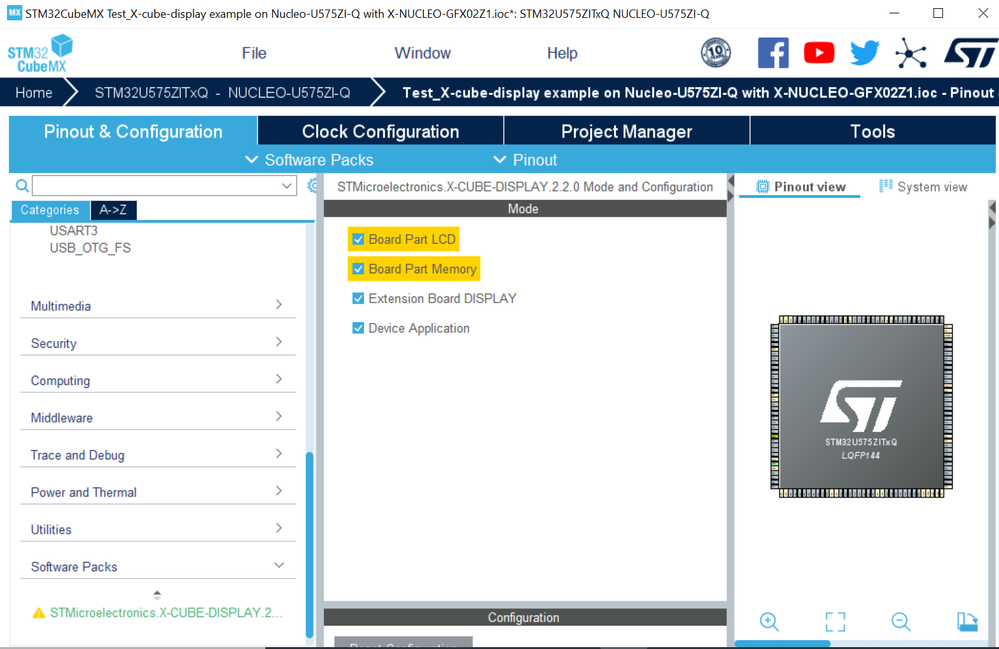Click the pinout view horizontal scrollbar
Viewport: 999px width, 649px height.
(782, 643)
